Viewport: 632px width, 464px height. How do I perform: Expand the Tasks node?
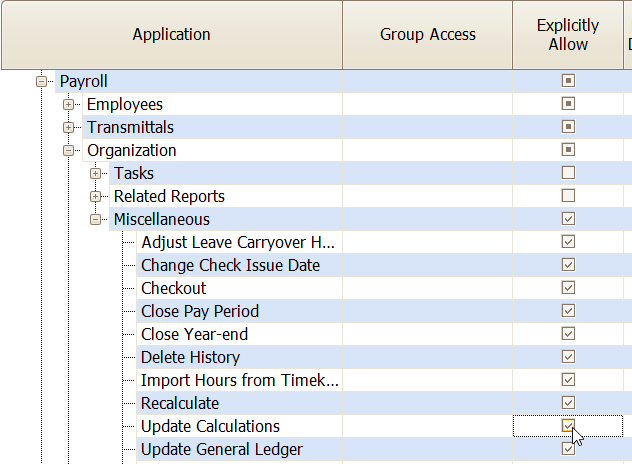pos(95,173)
